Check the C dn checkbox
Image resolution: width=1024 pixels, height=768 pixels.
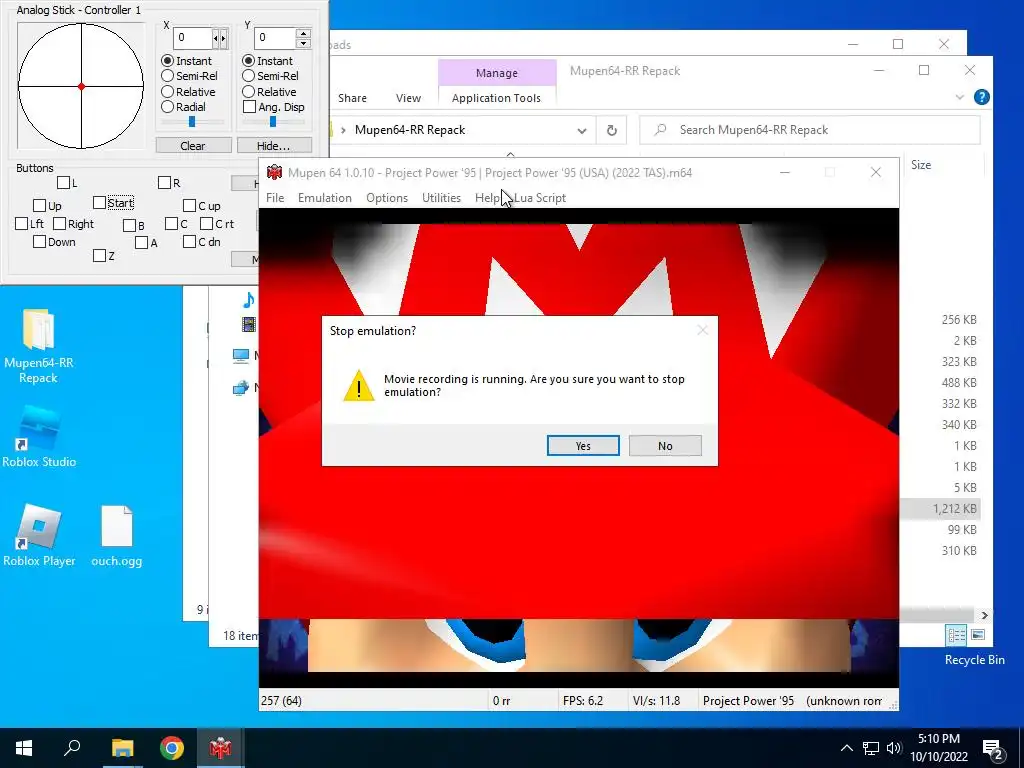[189, 242]
